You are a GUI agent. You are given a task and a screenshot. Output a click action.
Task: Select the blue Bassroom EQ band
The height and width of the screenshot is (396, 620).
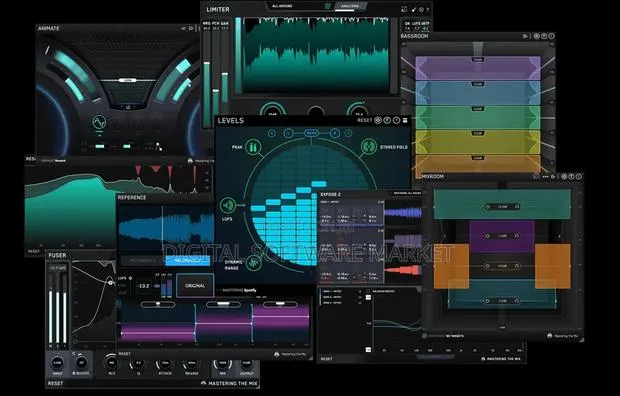(478, 93)
